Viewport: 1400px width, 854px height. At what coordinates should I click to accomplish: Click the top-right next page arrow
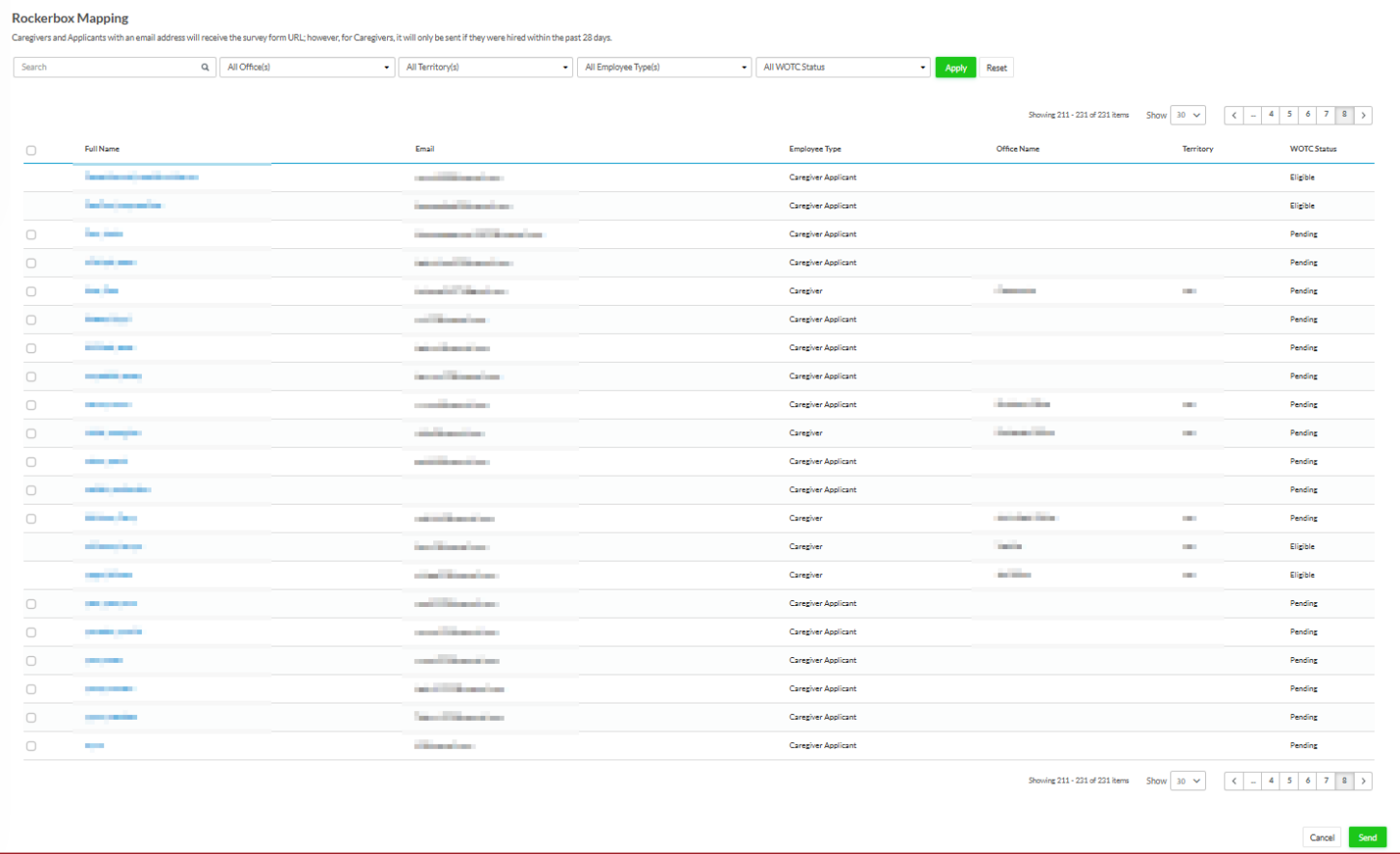pos(1363,114)
